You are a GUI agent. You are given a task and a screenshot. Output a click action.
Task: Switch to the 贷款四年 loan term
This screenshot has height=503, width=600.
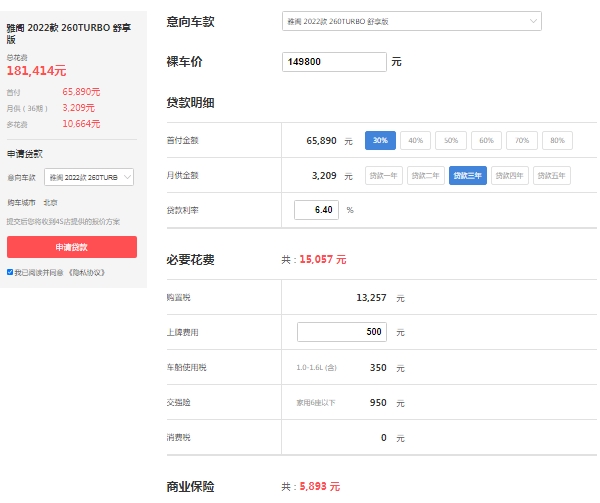click(x=509, y=176)
